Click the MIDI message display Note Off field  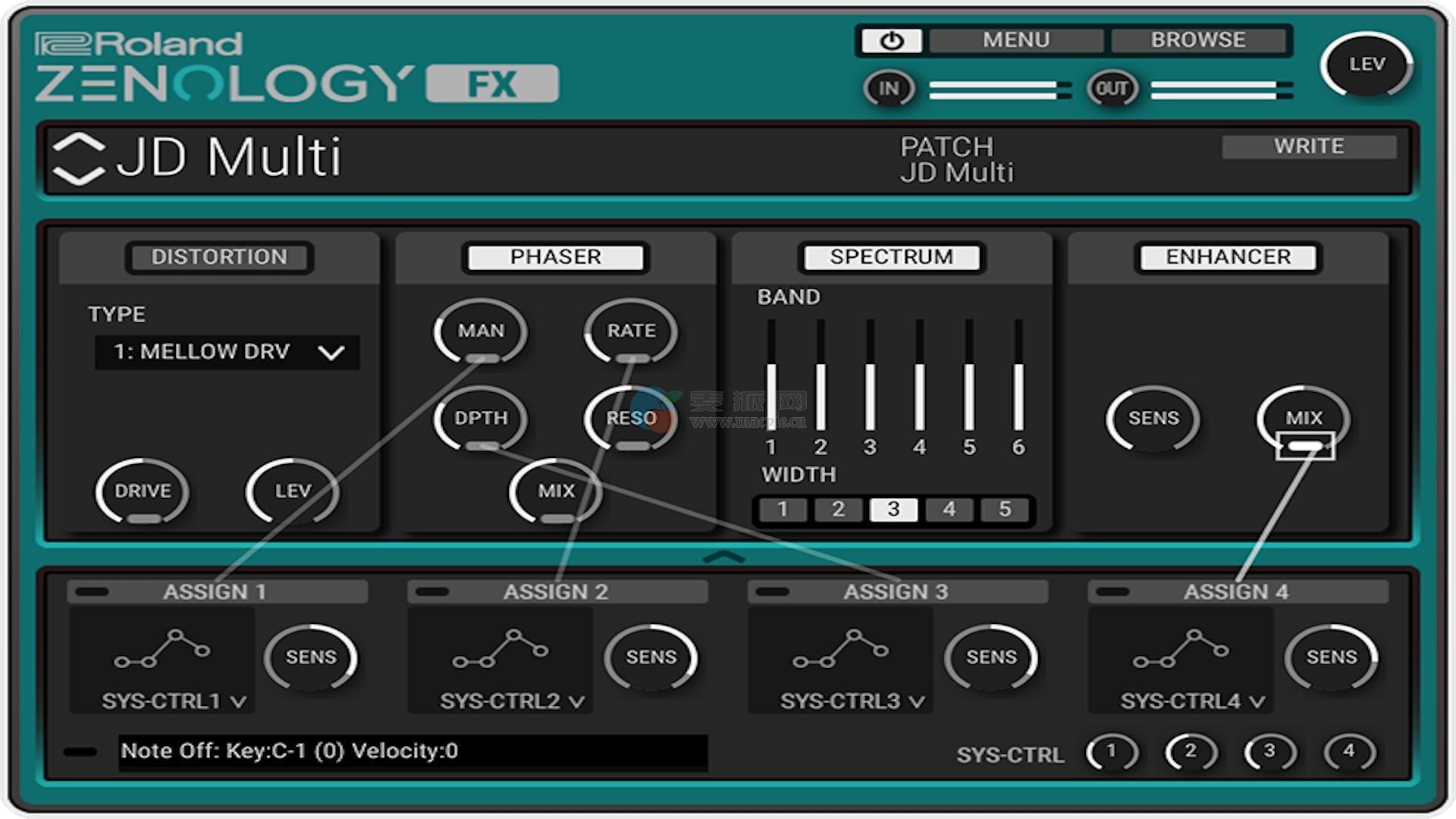[x=413, y=752]
